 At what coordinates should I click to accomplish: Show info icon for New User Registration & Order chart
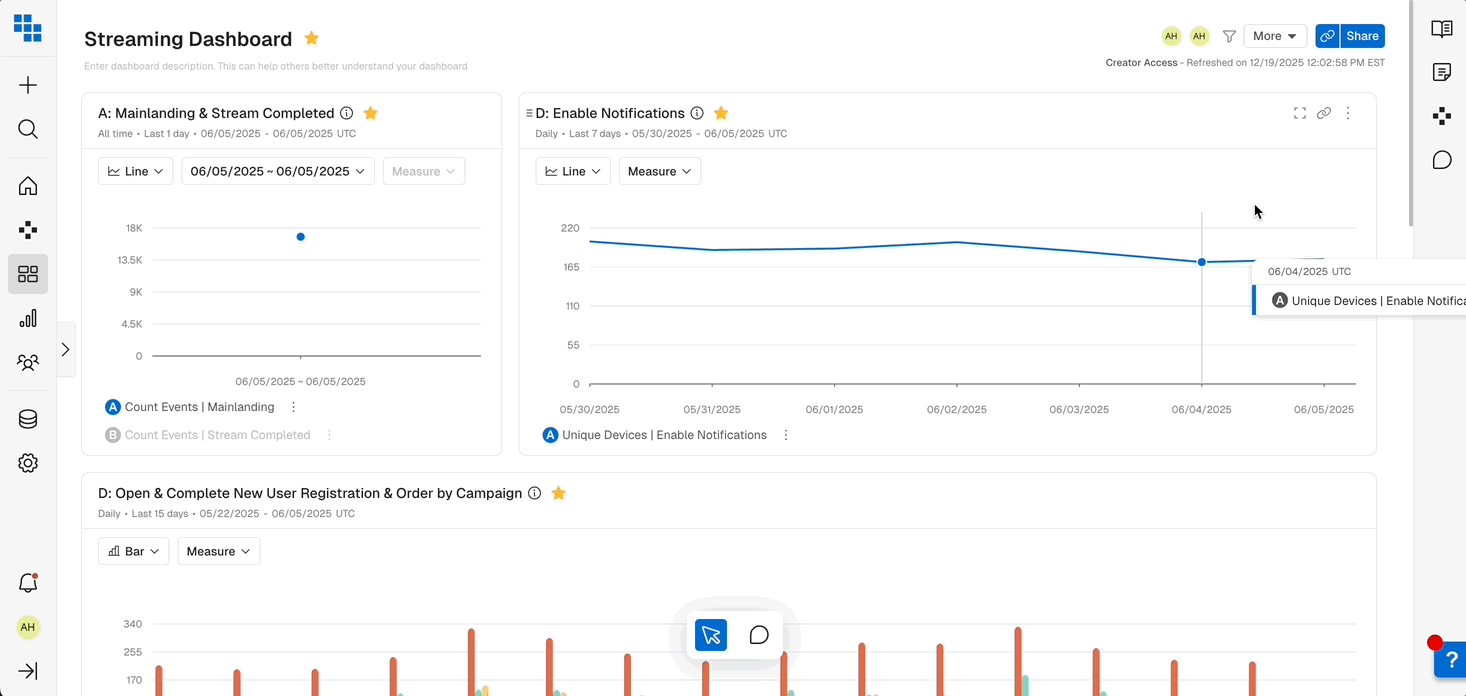[534, 493]
